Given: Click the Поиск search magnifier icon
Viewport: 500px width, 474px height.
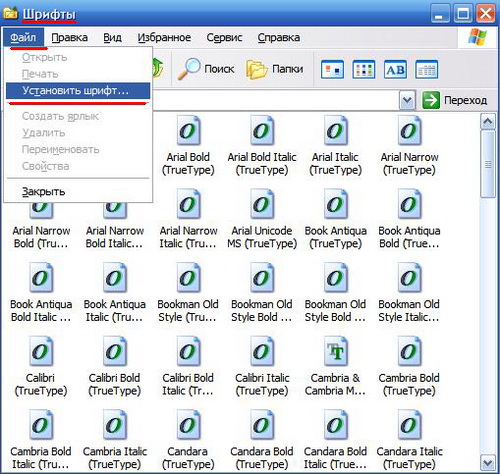Looking at the screenshot, I should tap(188, 69).
